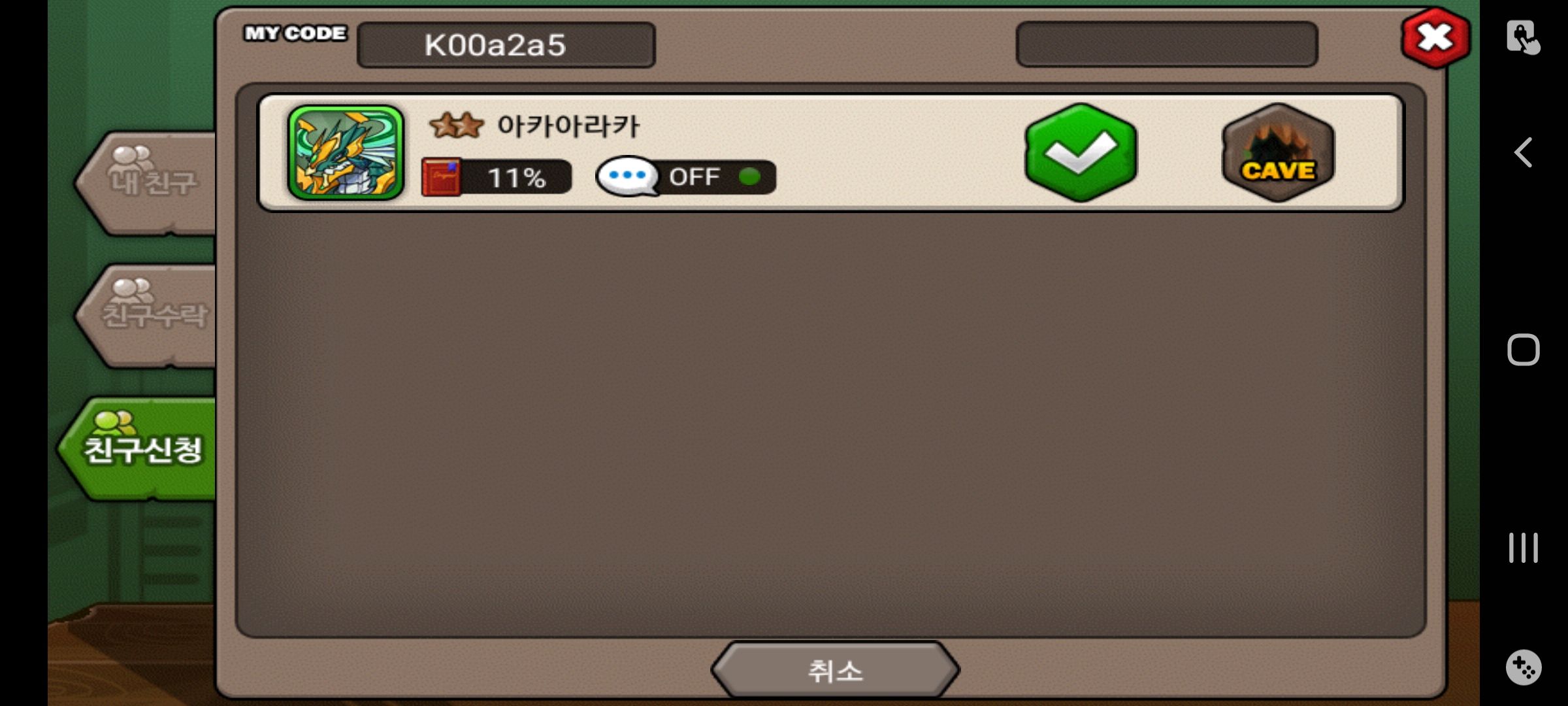The width and height of the screenshot is (1568, 706).
Task: Switch to the 친구수락 tab
Action: (x=146, y=316)
